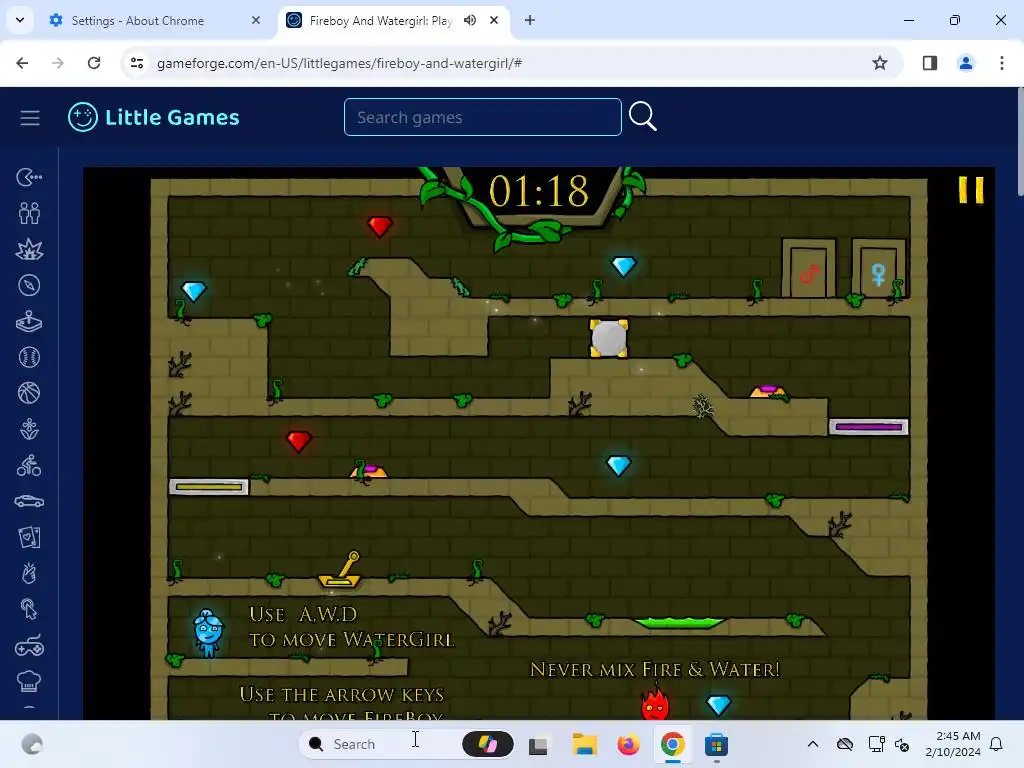Open the widgets button at the taskbar's left end

[x=32, y=744]
